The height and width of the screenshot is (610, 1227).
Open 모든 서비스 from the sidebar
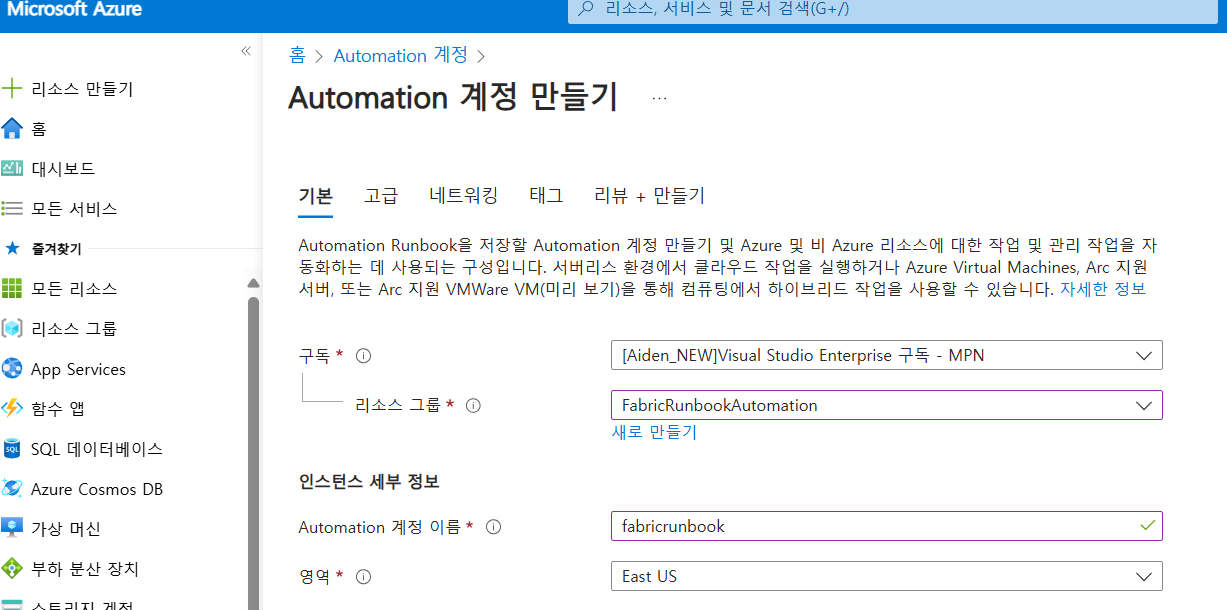tap(74, 209)
